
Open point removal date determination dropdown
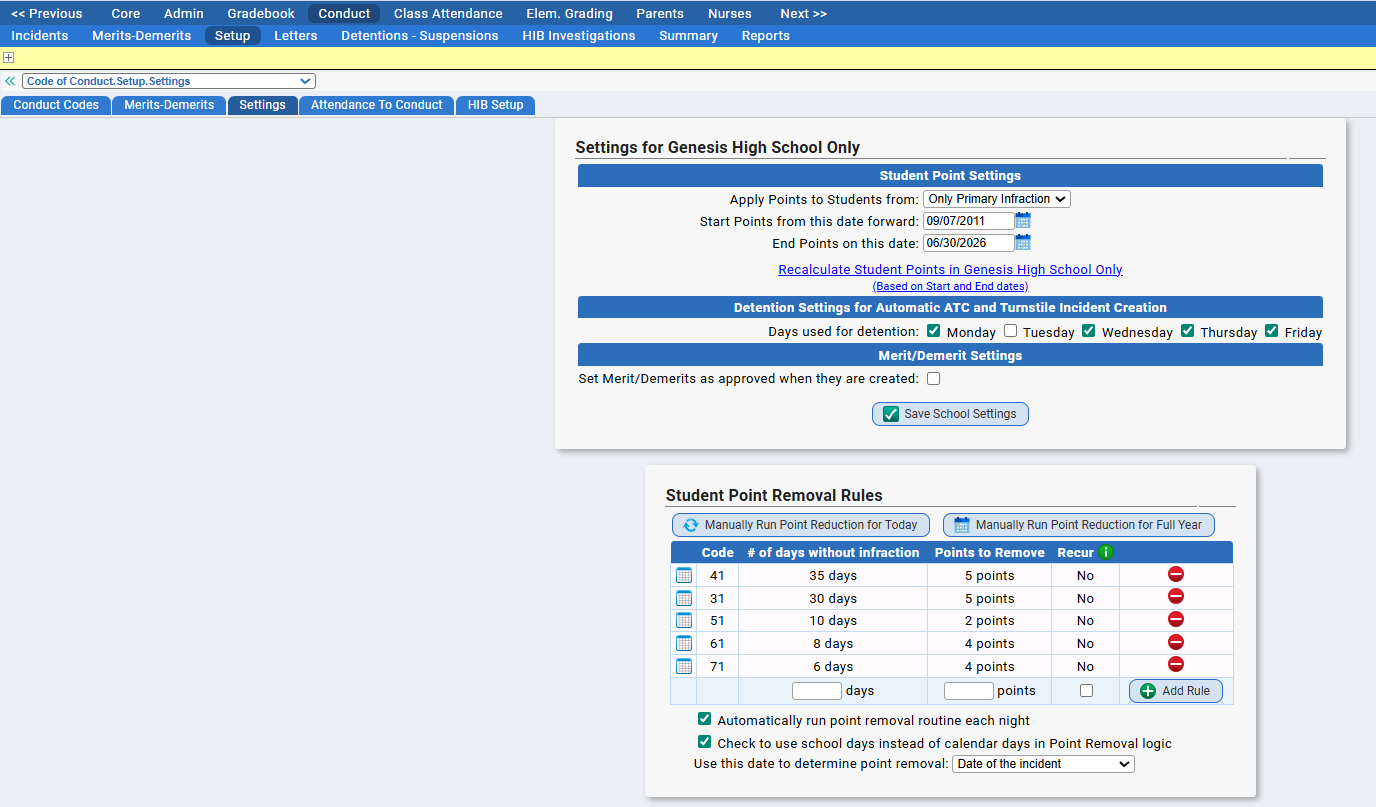tap(1043, 764)
